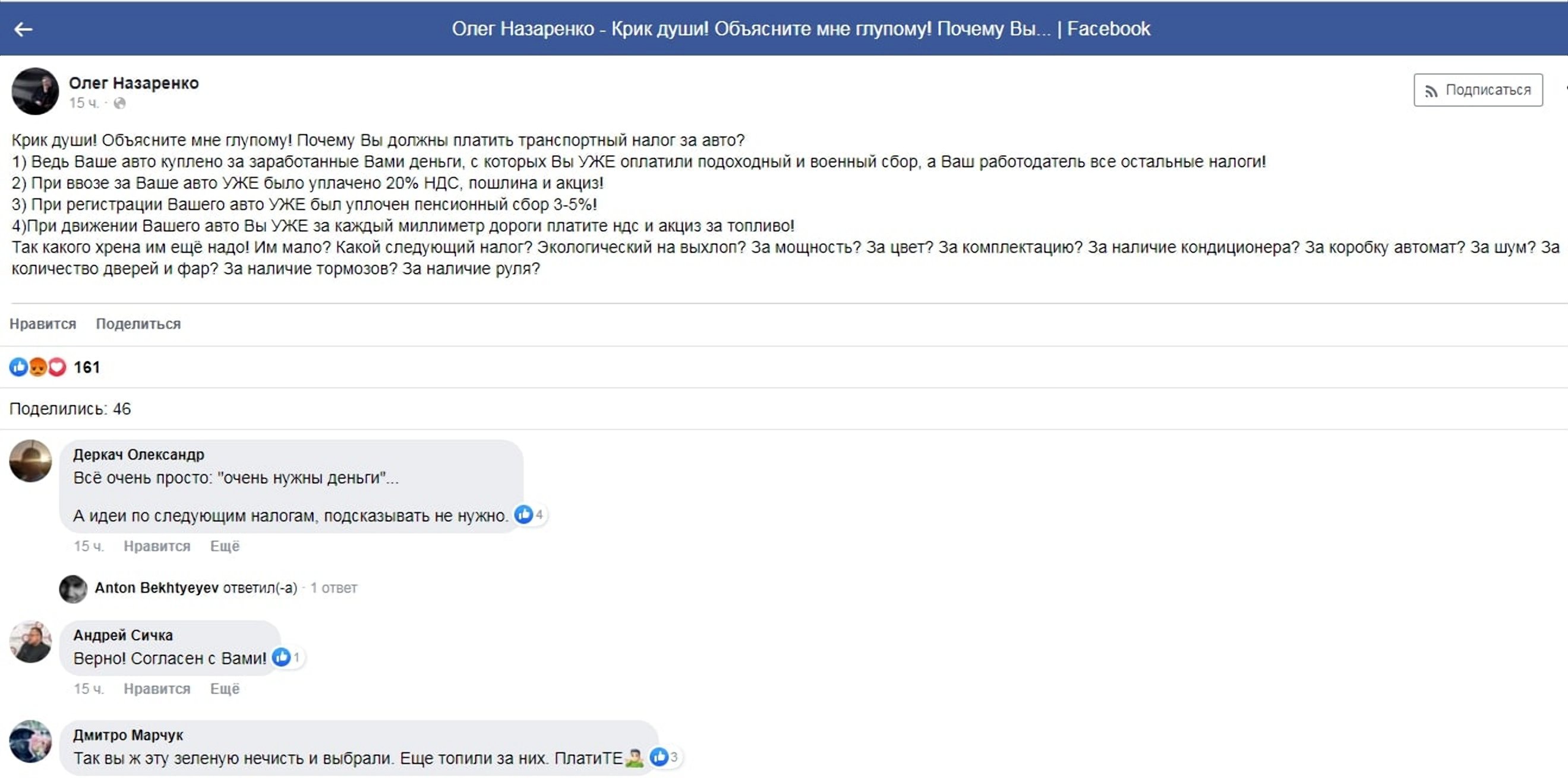1568x778 pixels.
Task: Click the angry reaction icon beside 161
Action: click(38, 367)
